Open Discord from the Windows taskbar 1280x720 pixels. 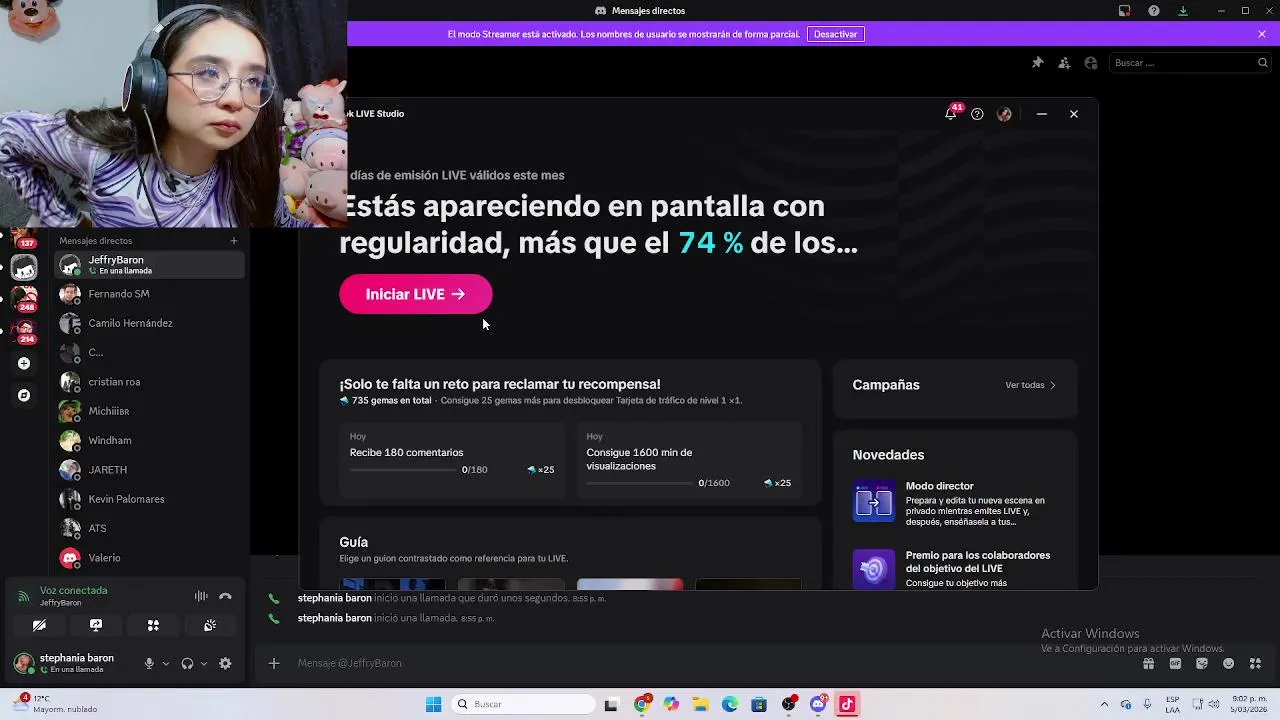[x=818, y=704]
